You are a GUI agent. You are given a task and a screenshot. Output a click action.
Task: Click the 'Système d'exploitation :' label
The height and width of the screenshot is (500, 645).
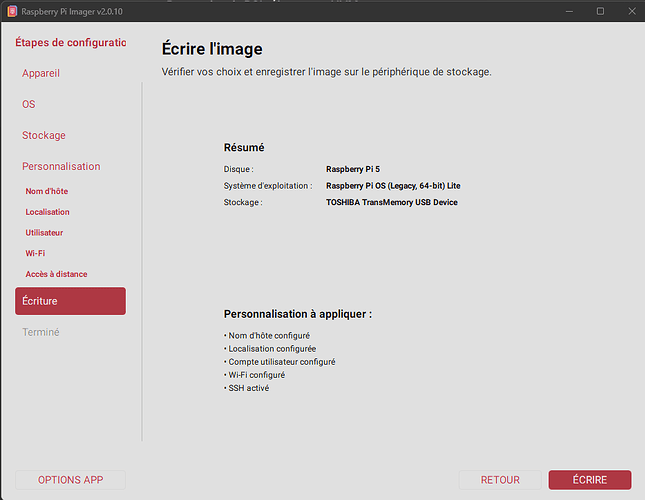point(268,186)
